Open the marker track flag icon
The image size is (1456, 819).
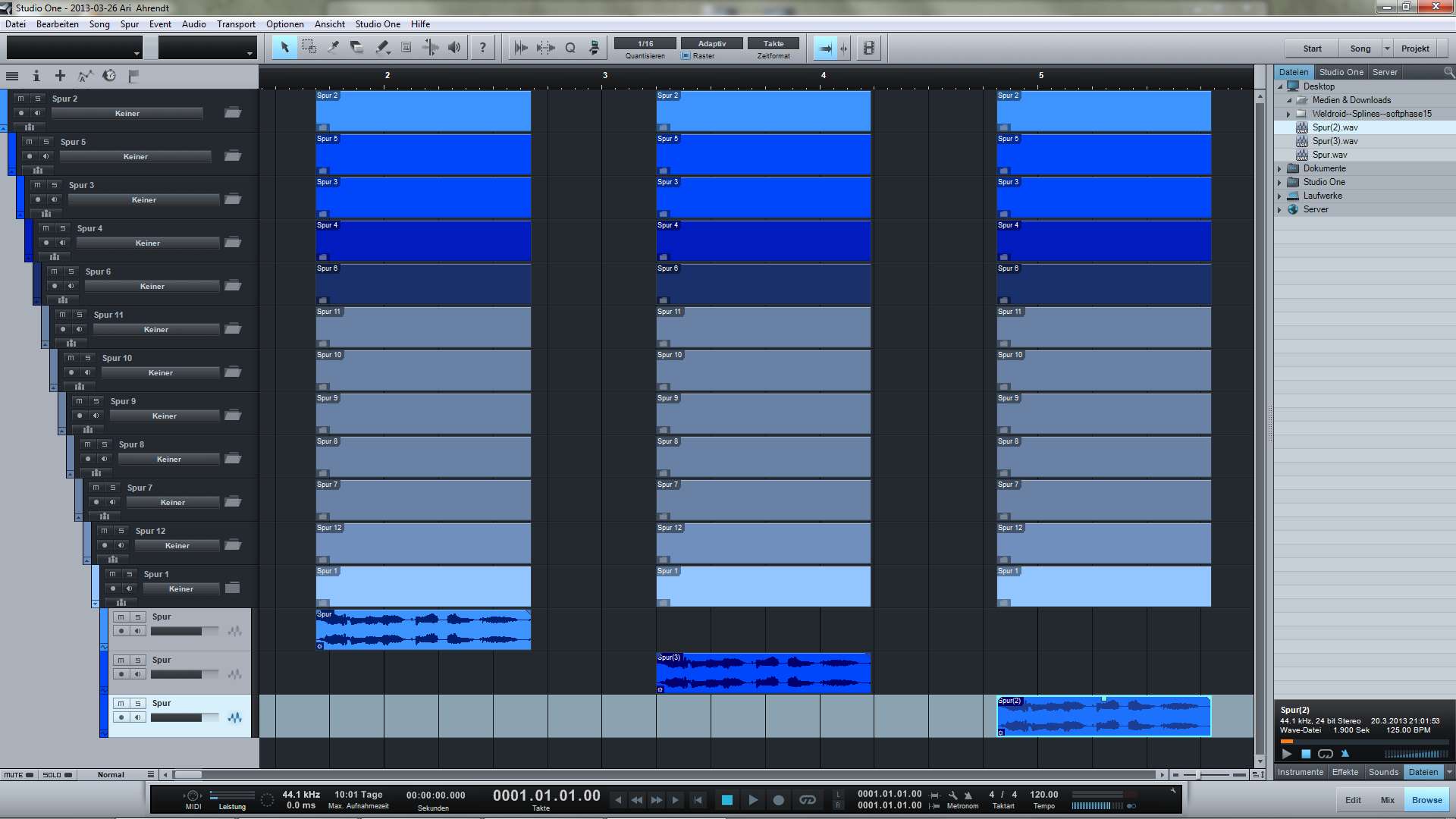click(133, 76)
